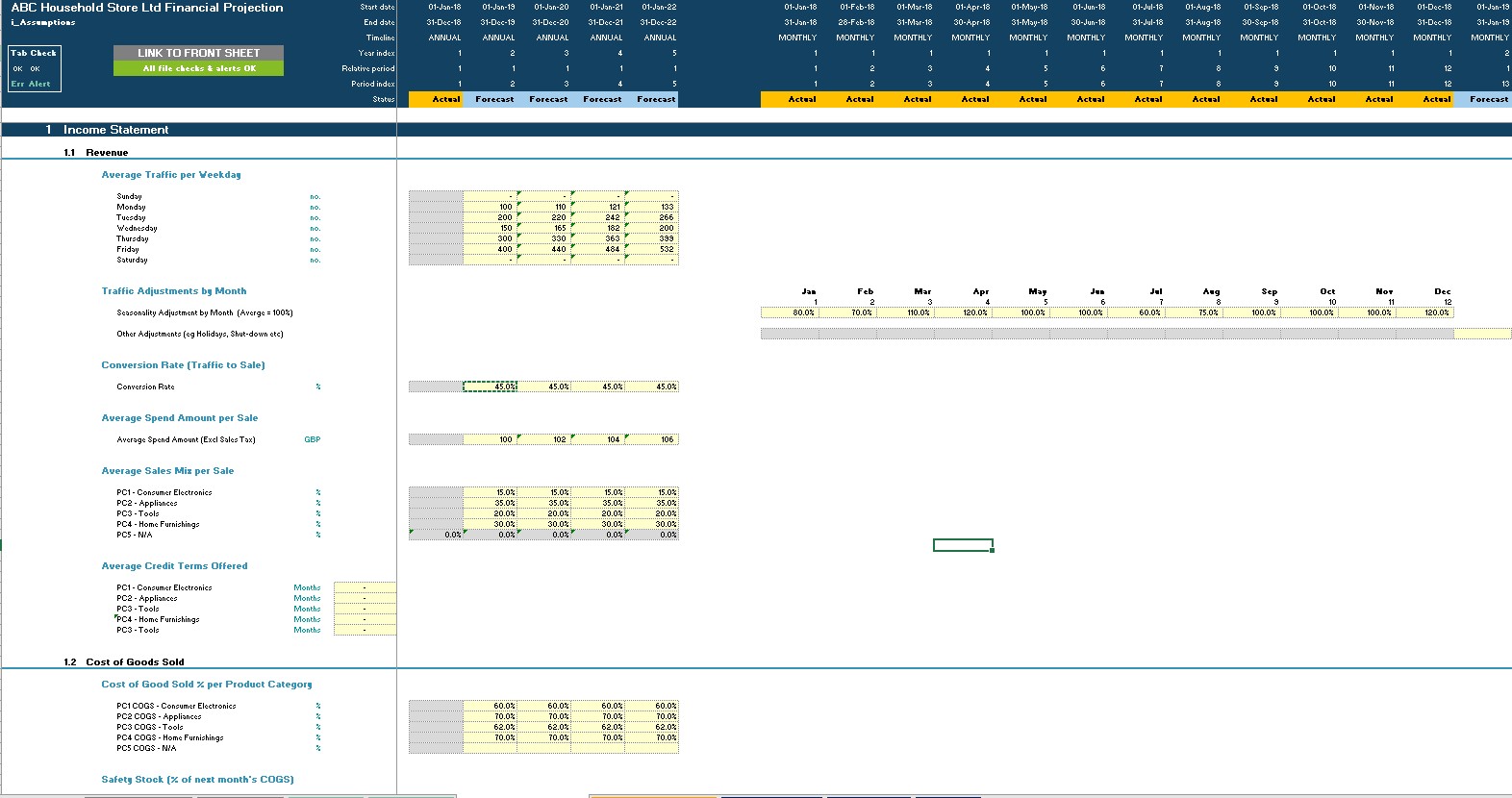Select the Feb seasonality cell with 70.0%

tap(847, 312)
